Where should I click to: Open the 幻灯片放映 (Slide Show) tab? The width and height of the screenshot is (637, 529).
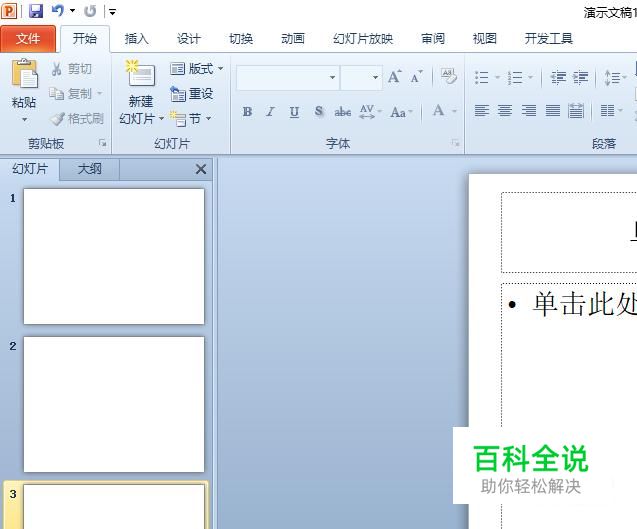[363, 39]
